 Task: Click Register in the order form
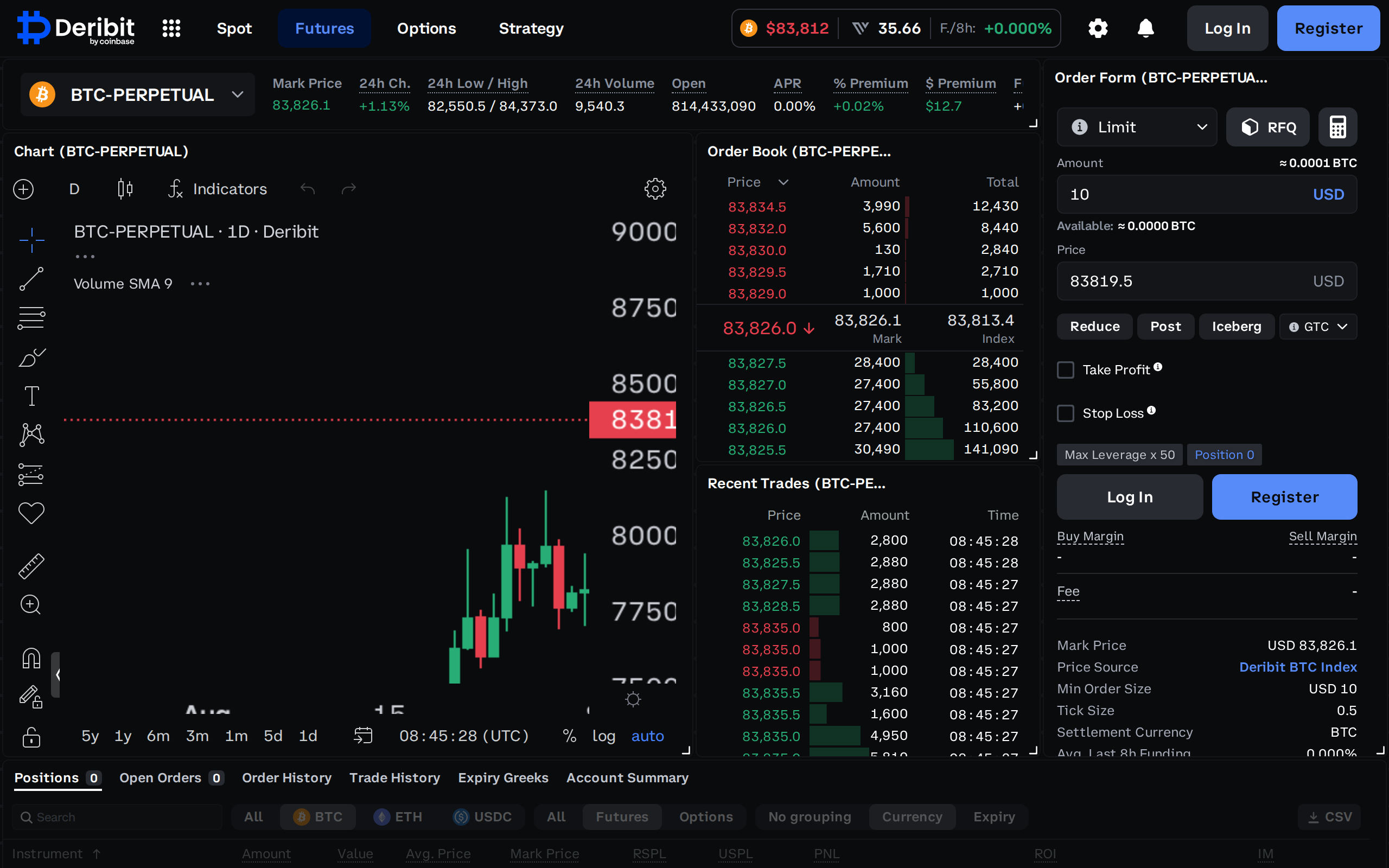coord(1284,497)
